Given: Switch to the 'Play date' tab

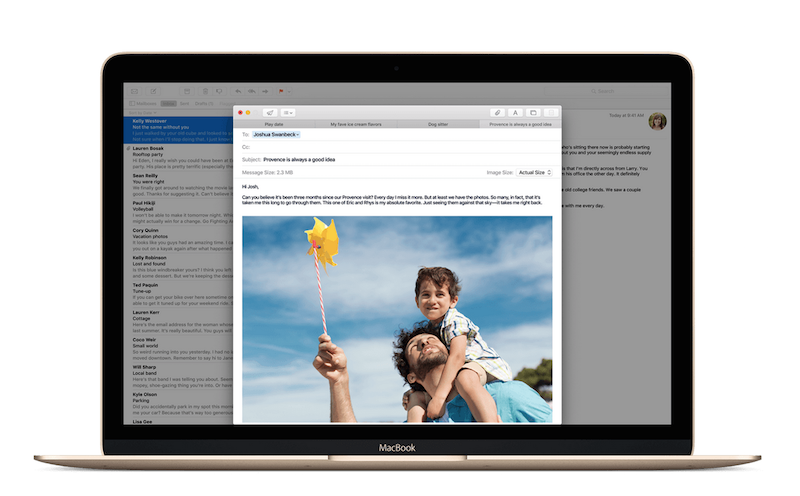Looking at the screenshot, I should (274, 124).
